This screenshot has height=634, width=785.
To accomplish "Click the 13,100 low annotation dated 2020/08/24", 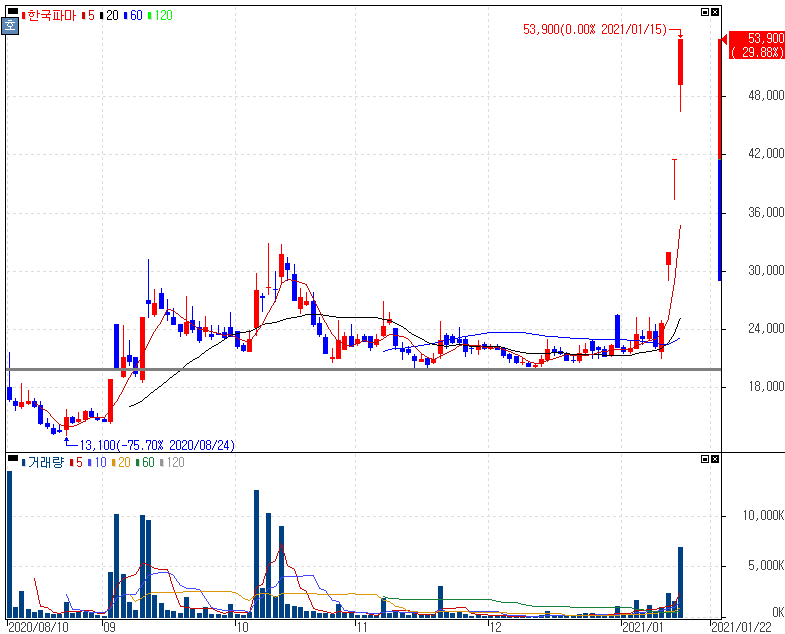I will (157, 445).
